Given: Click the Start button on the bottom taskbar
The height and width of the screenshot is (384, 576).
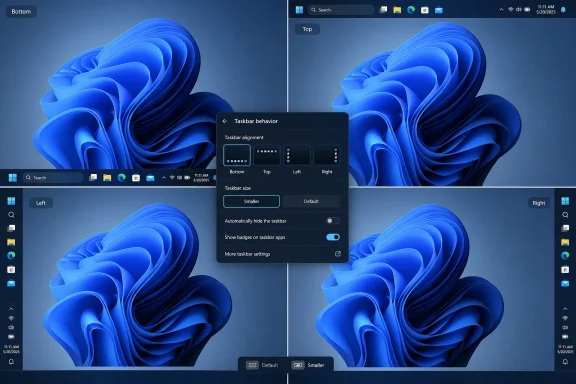Looking at the screenshot, I should point(12,178).
